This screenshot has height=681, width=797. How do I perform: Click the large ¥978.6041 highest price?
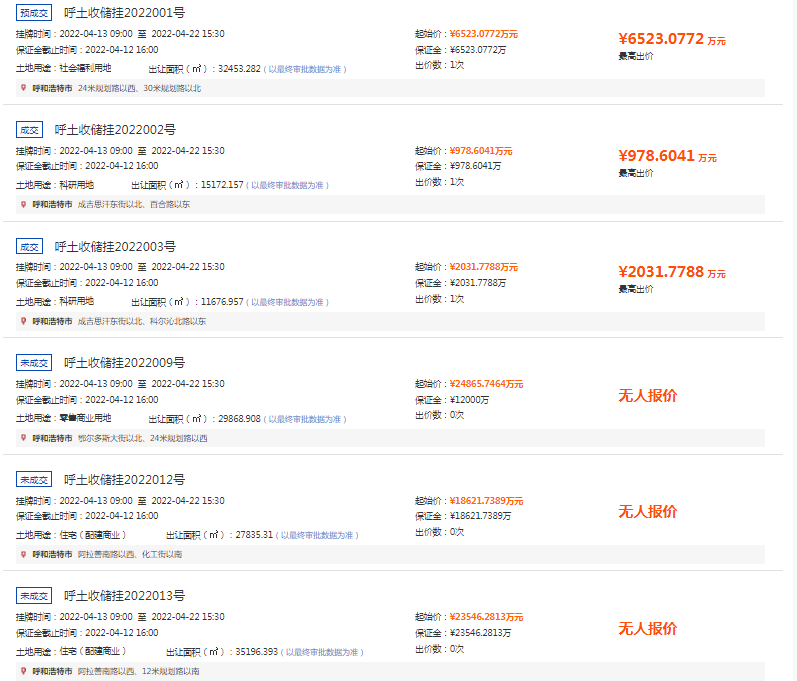pyautogui.click(x=656, y=156)
